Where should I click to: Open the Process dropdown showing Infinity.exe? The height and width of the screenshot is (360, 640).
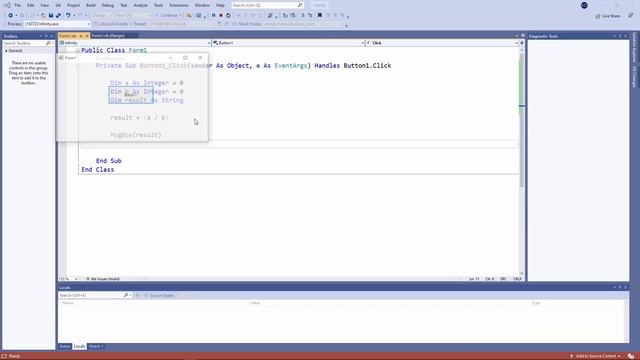57,24
